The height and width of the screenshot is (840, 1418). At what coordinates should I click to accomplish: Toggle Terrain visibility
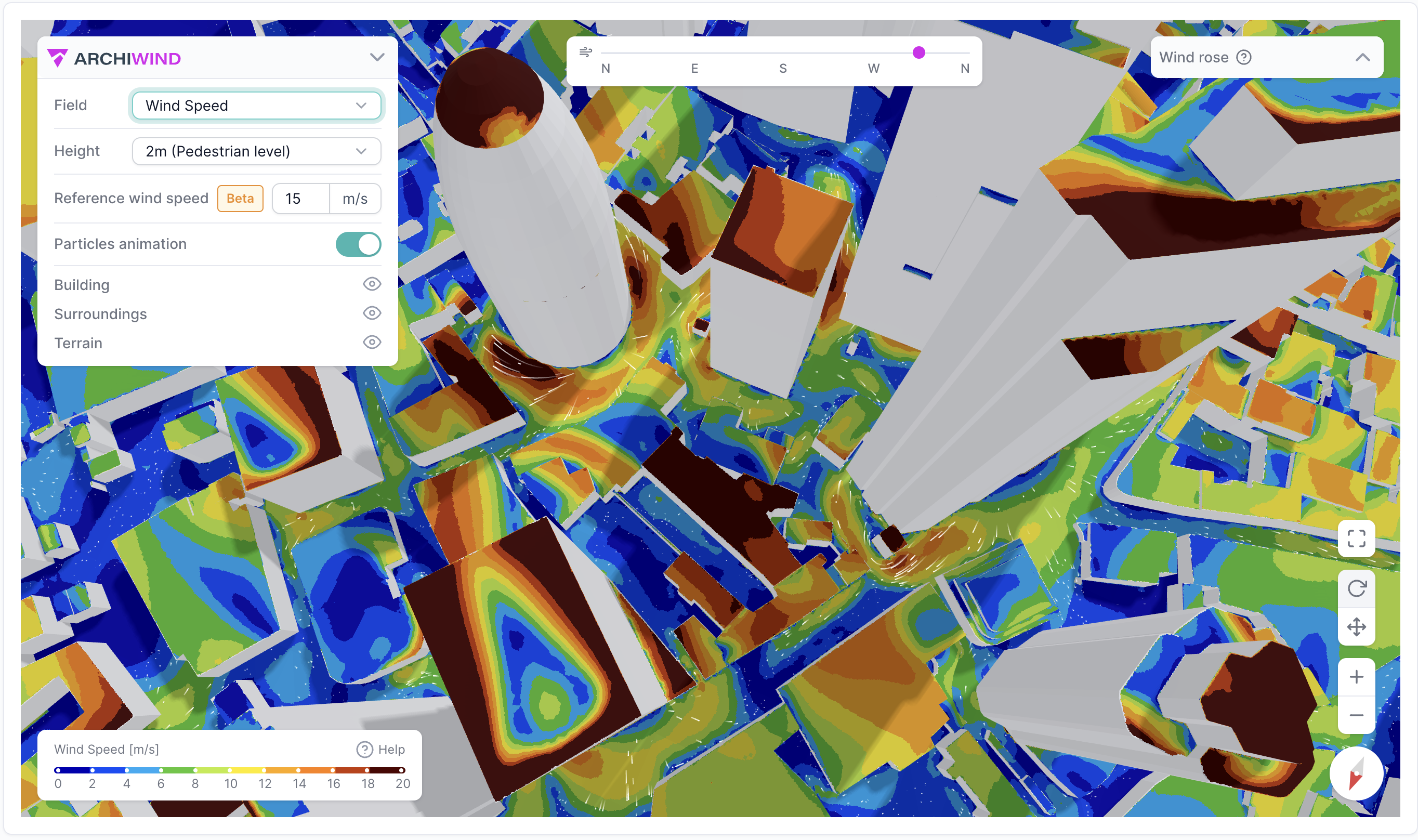pos(372,343)
